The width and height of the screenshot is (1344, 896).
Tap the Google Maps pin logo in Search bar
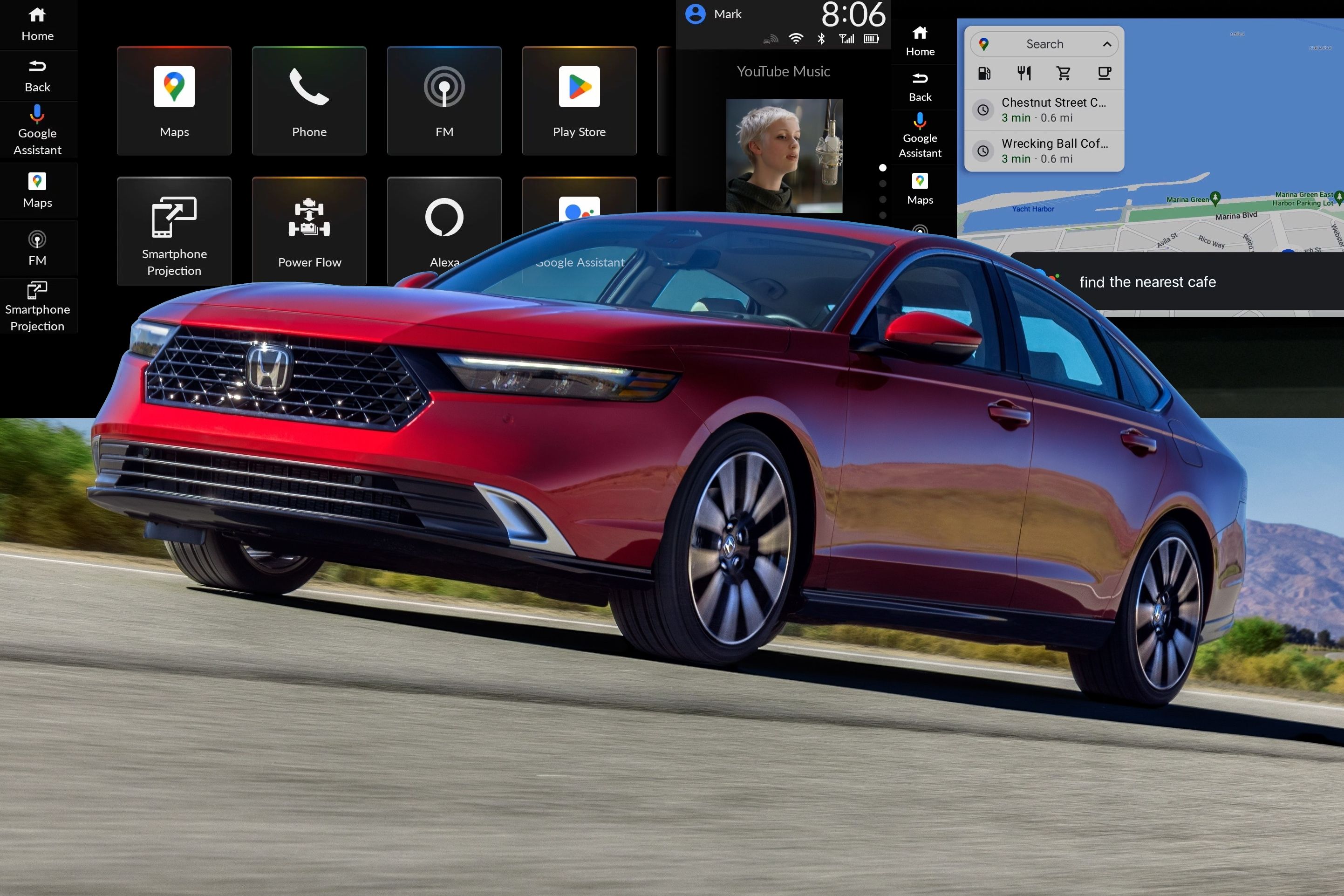pyautogui.click(x=983, y=44)
